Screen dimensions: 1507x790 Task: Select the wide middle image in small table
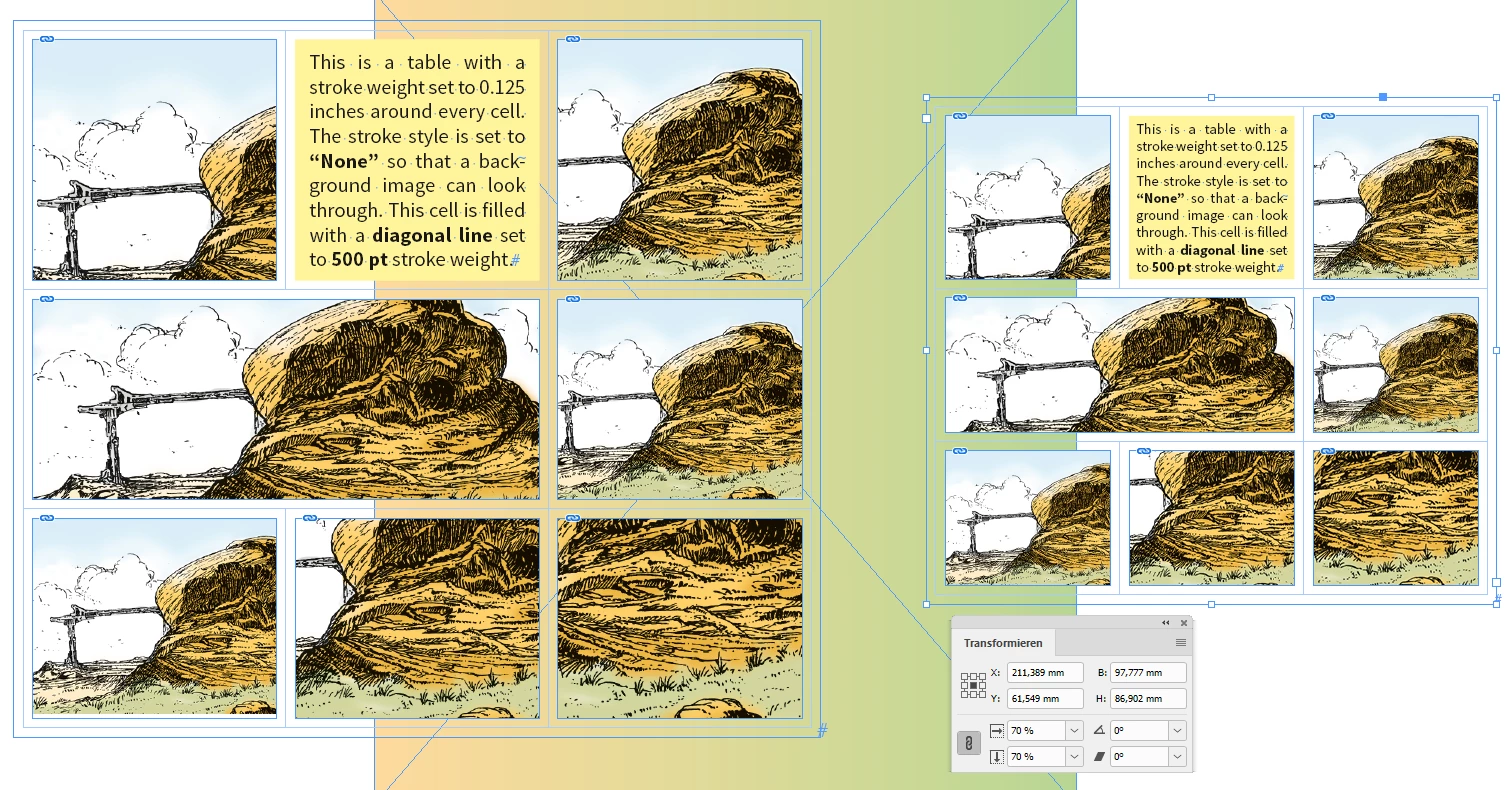[1120, 365]
